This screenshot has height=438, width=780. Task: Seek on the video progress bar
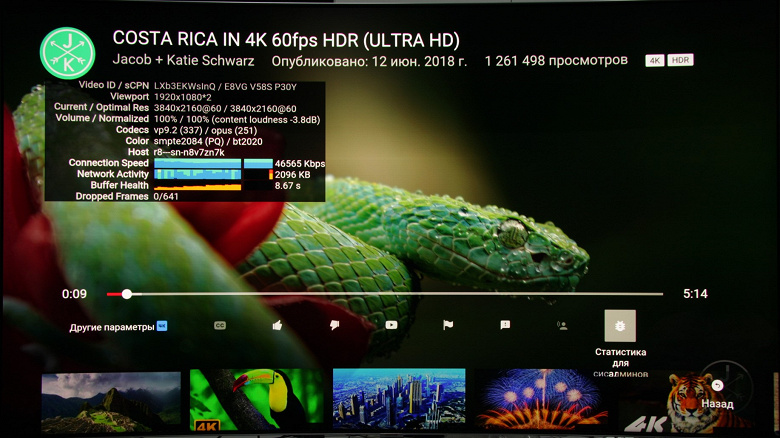(385, 294)
